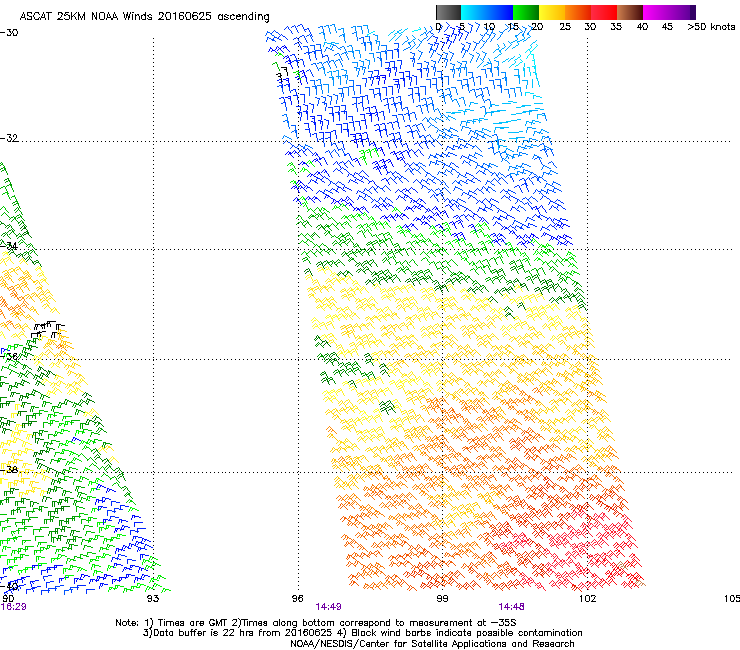The image size is (740, 650).
Task: Click the 'NOAA/NESDIS/Center for Satellite Applications and Research' credit
Action: click(x=432, y=644)
